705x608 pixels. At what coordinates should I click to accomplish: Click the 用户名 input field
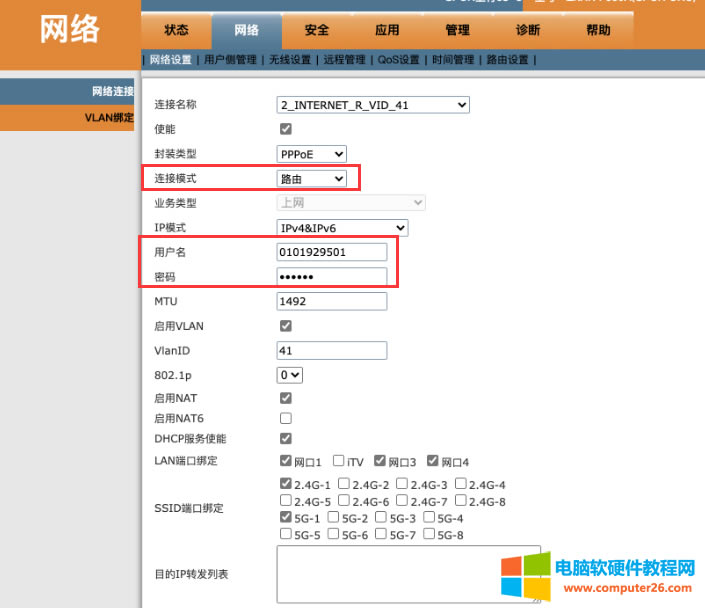click(x=331, y=252)
